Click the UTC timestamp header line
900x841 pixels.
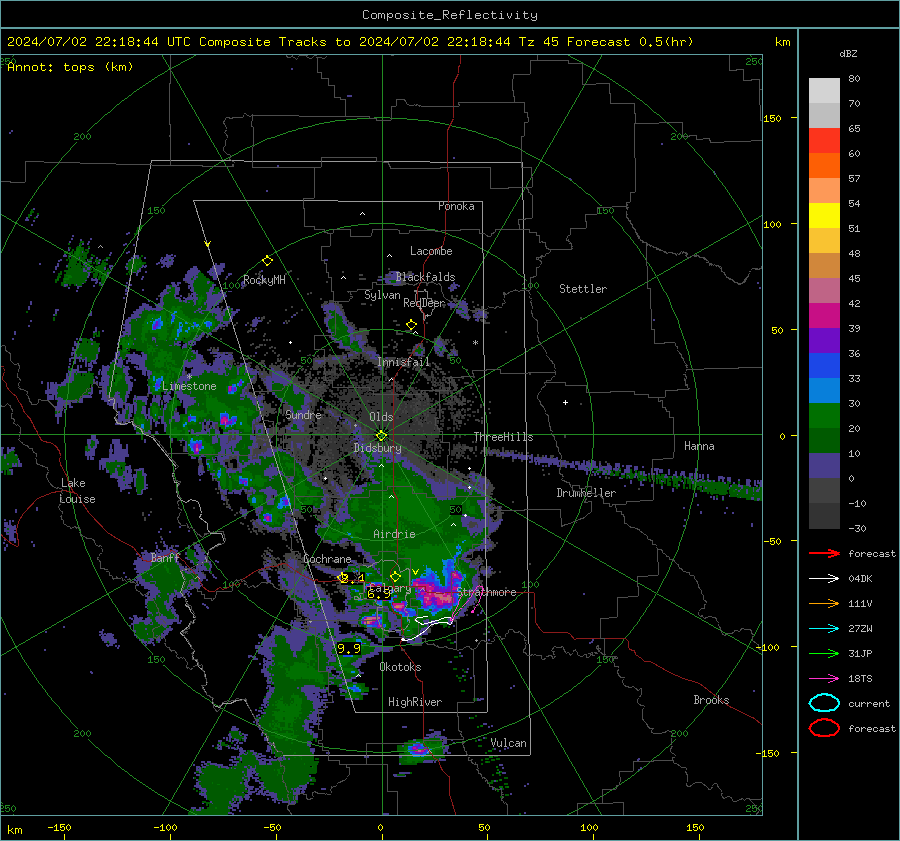coord(350,42)
